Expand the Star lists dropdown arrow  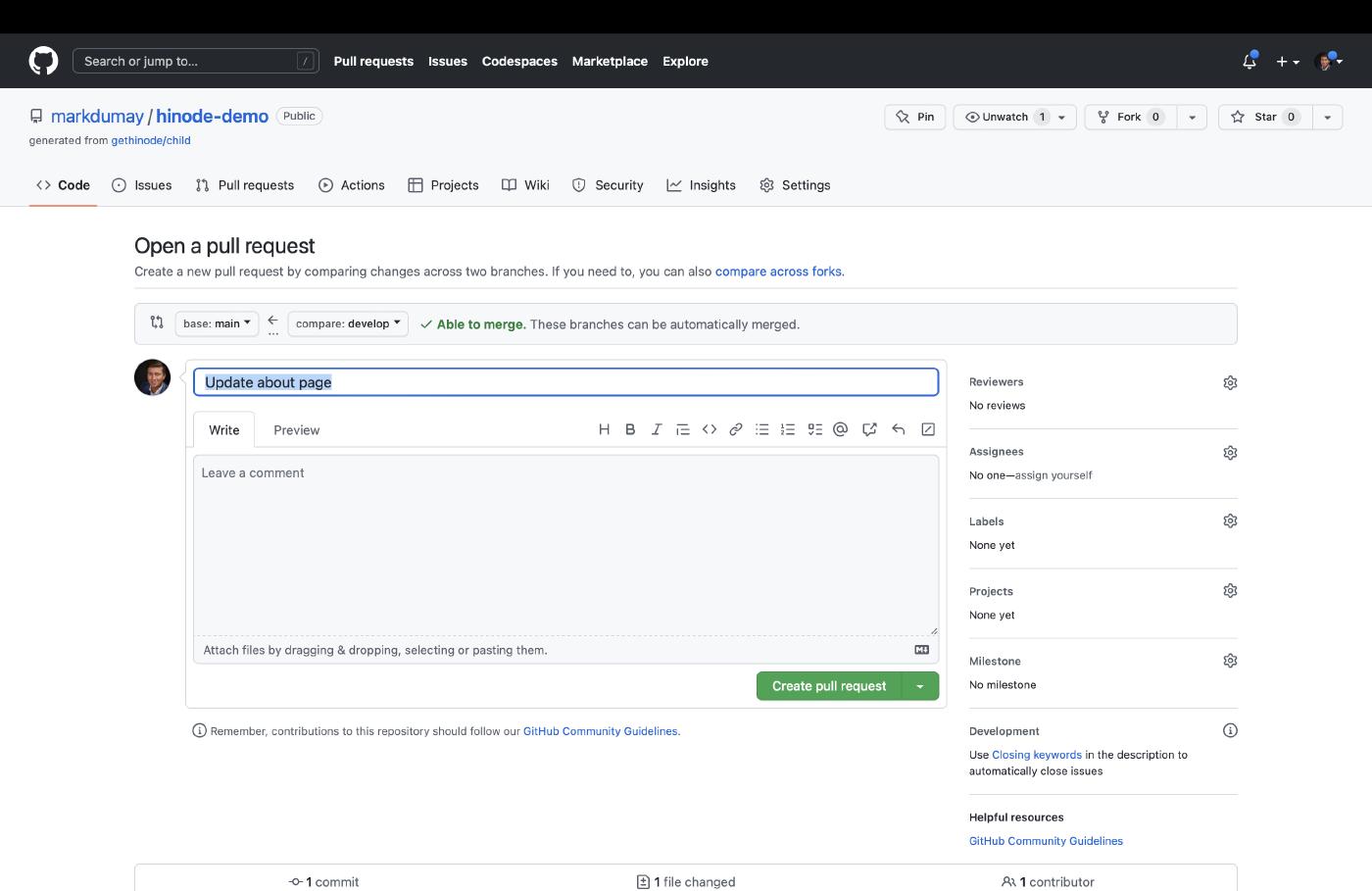click(1327, 117)
